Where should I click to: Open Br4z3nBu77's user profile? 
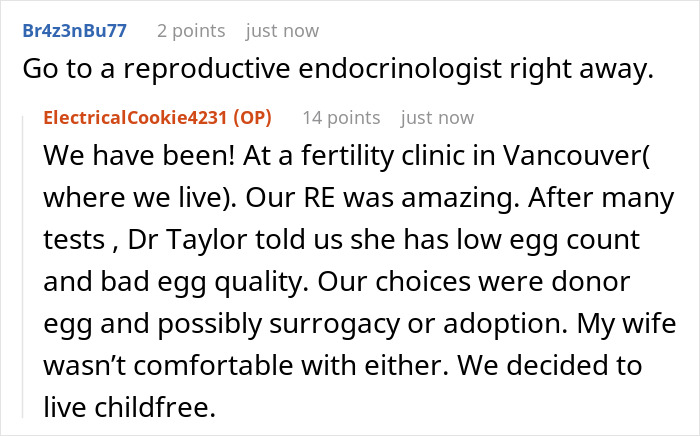click(x=73, y=30)
